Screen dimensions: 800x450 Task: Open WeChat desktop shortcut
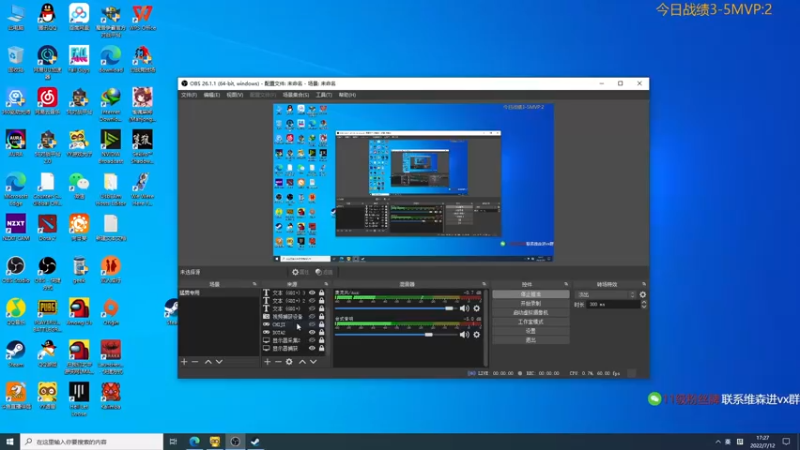[79, 186]
